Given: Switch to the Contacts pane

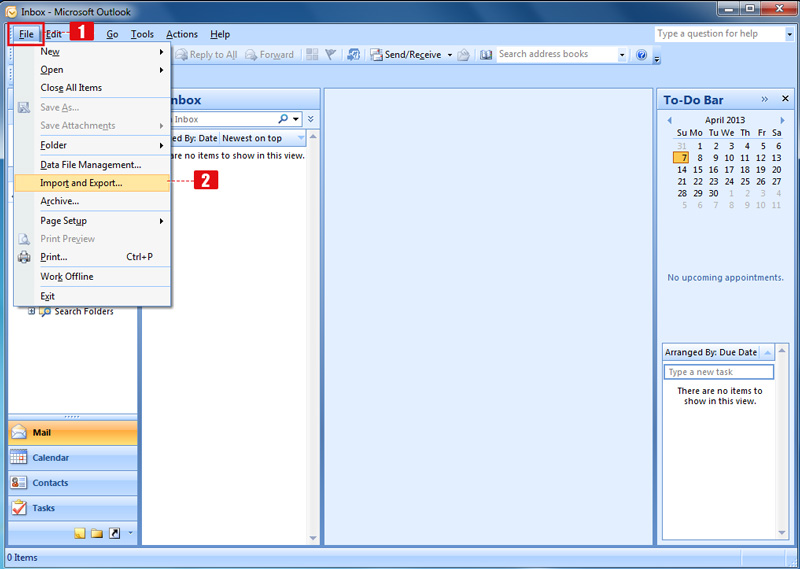Looking at the screenshot, I should pos(72,483).
